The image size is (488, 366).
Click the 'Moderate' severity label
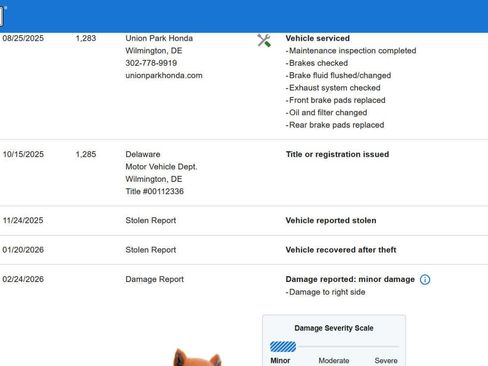(334, 361)
